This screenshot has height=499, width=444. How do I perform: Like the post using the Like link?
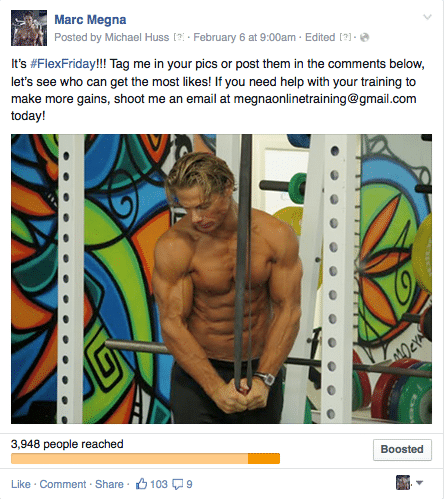(x=21, y=484)
